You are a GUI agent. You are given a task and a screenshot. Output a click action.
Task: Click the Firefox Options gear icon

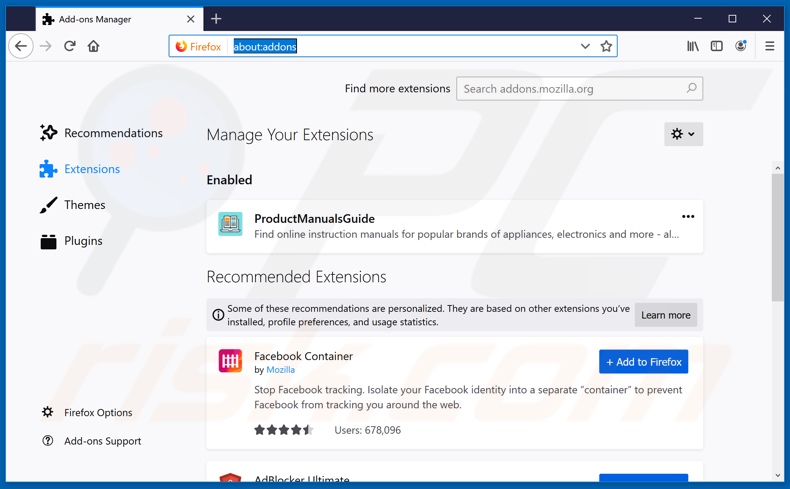47,412
